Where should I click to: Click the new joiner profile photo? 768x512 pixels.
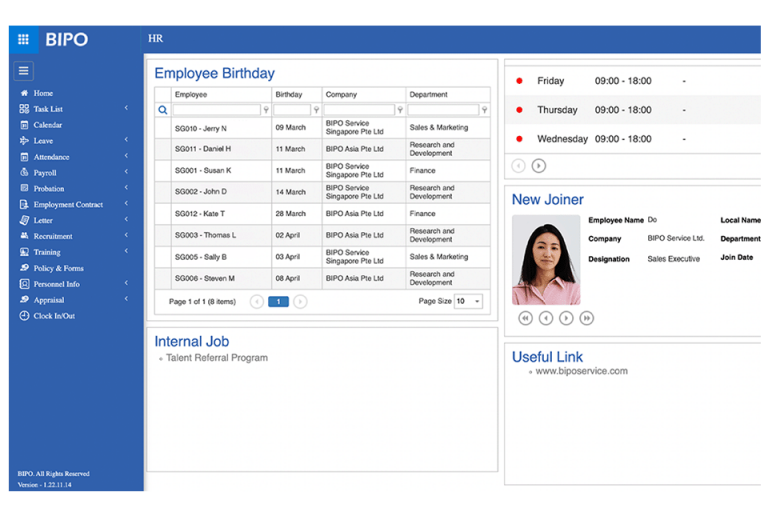click(x=546, y=260)
